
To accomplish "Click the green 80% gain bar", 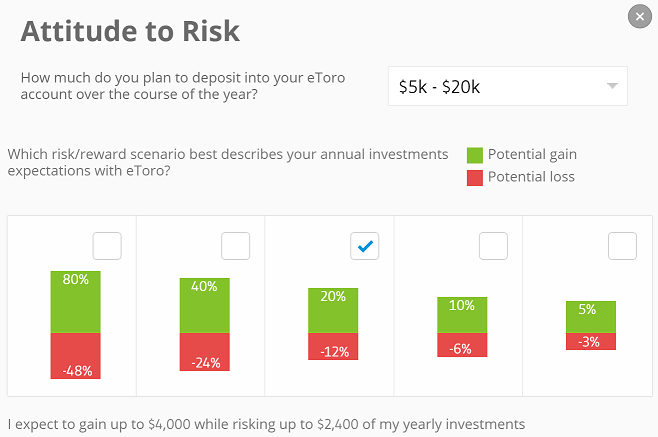I will (x=76, y=302).
